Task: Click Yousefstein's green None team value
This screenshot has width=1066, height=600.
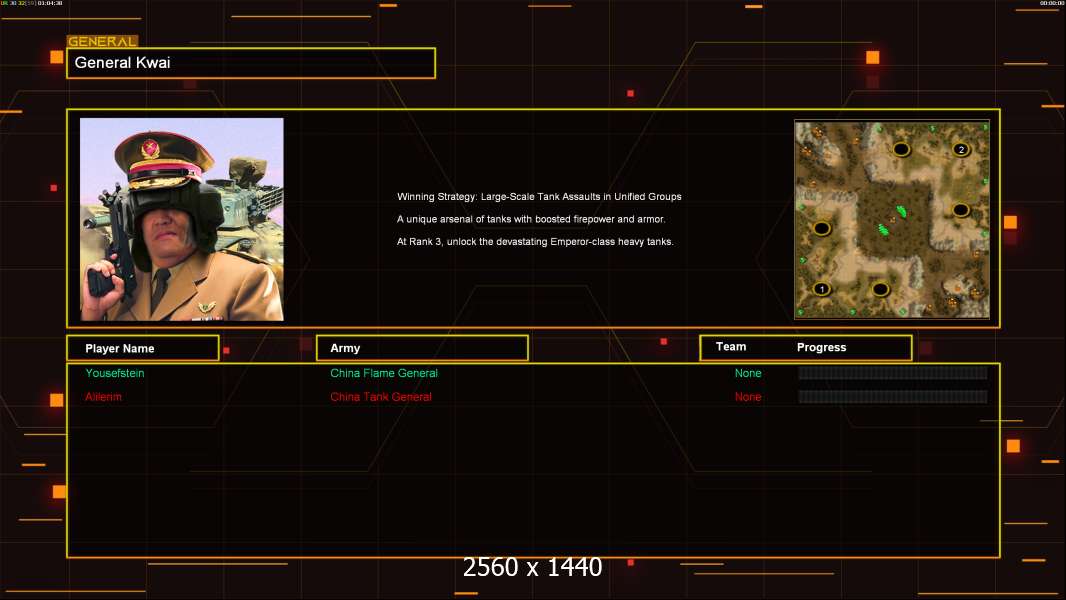Action: point(748,373)
